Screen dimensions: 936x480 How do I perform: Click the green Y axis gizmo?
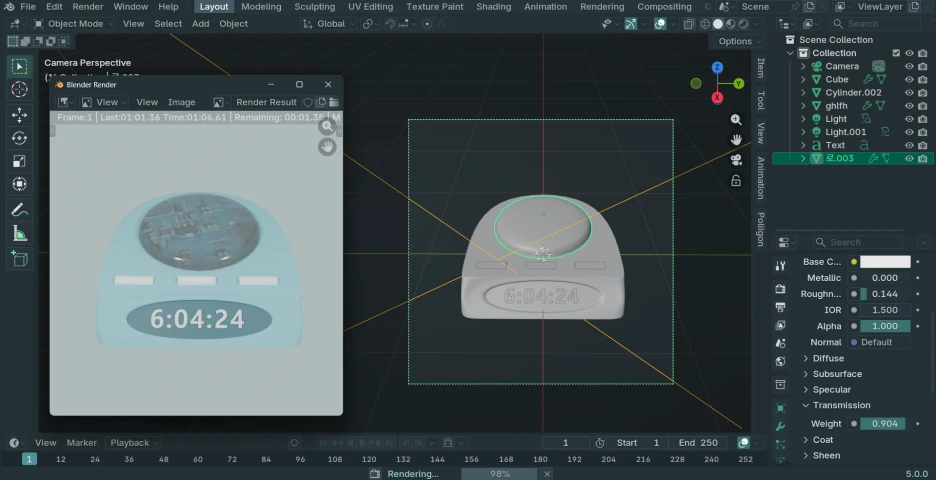(x=738, y=84)
